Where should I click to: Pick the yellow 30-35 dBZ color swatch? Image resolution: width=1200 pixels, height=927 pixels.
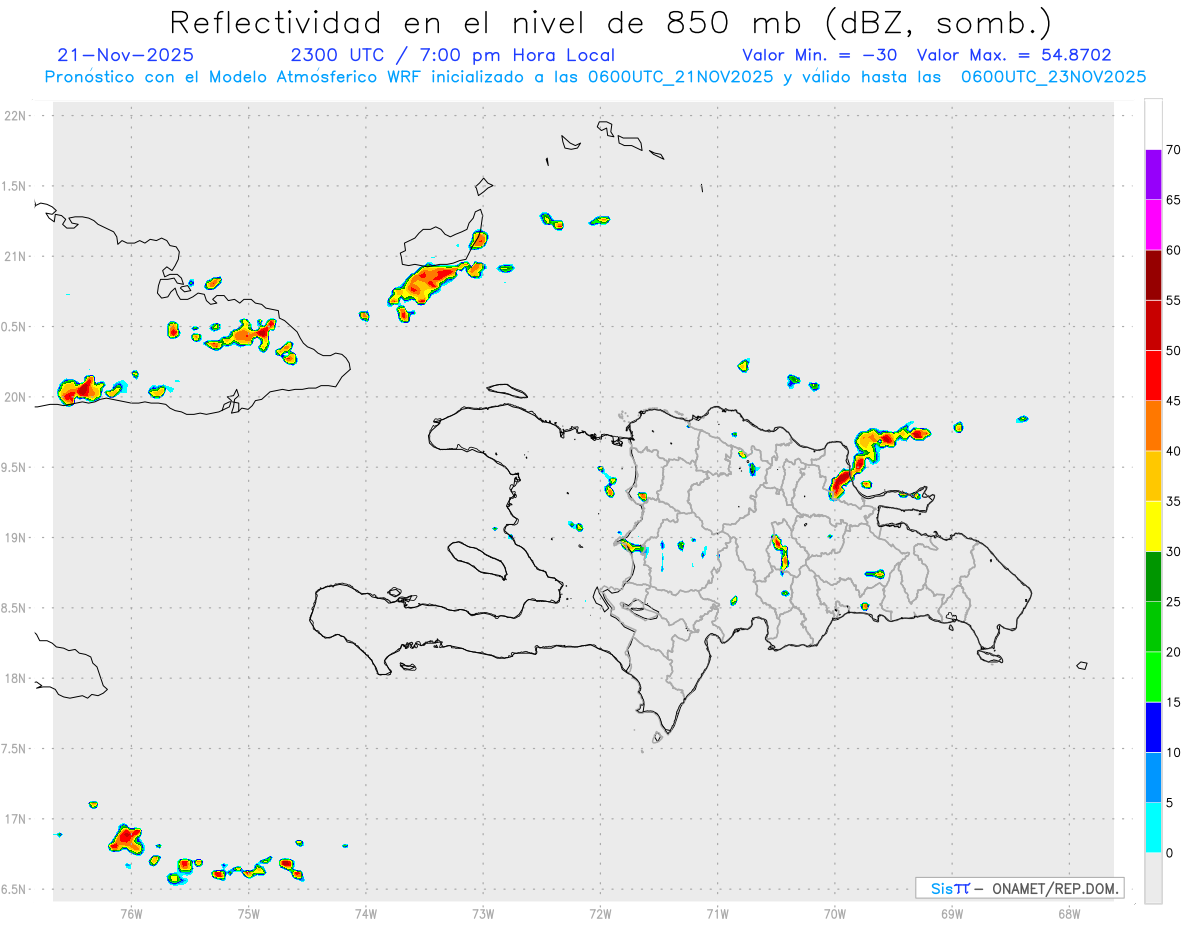point(1153,526)
